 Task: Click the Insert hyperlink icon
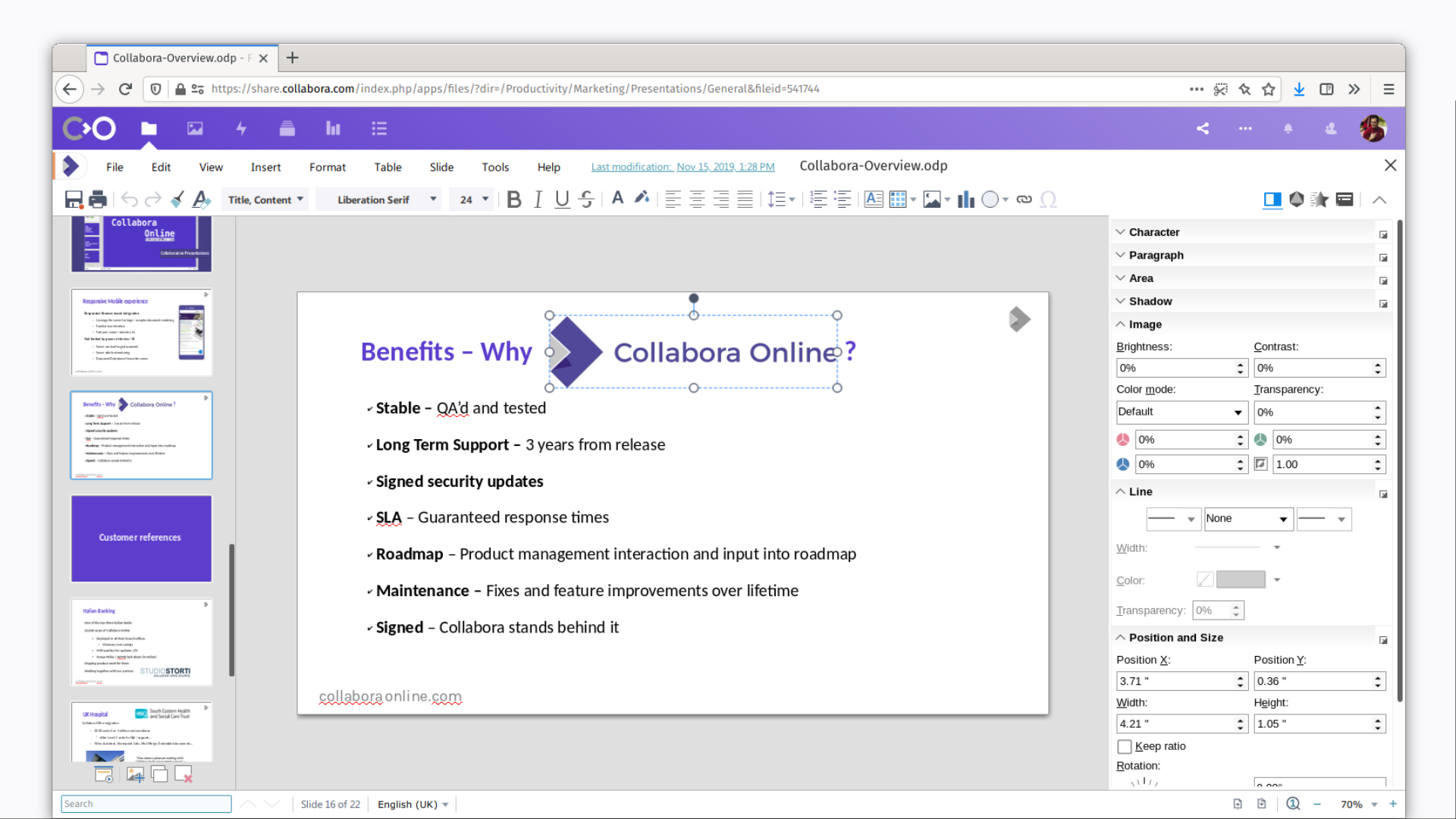1024,199
